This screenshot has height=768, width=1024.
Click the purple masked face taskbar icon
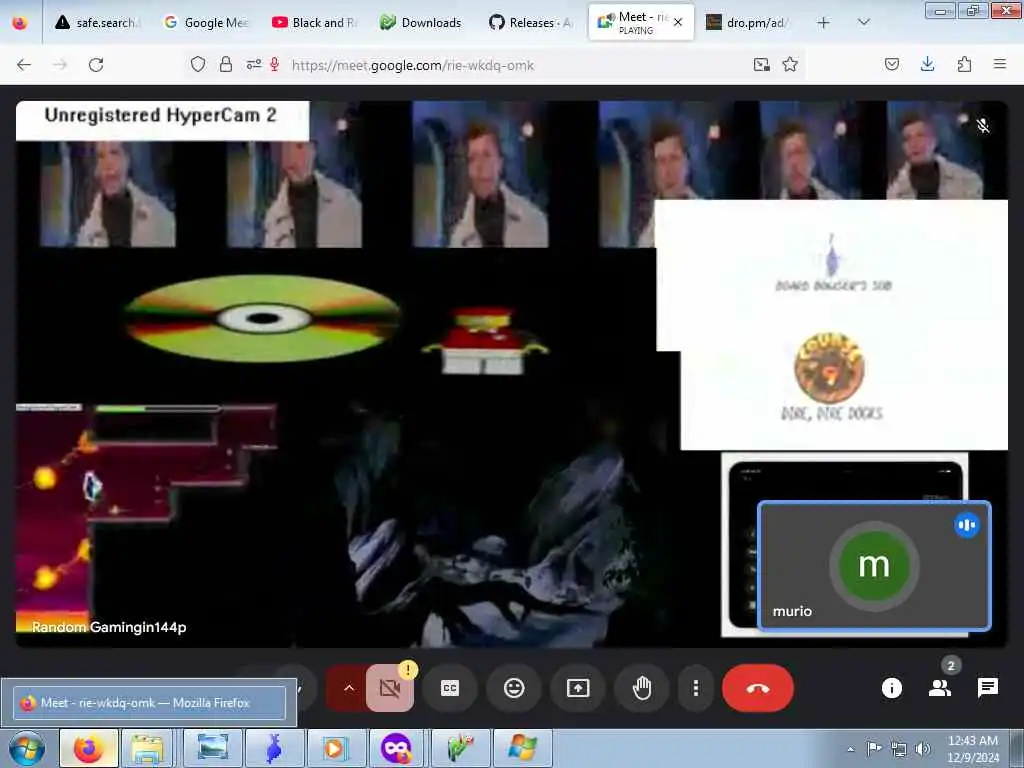click(397, 748)
